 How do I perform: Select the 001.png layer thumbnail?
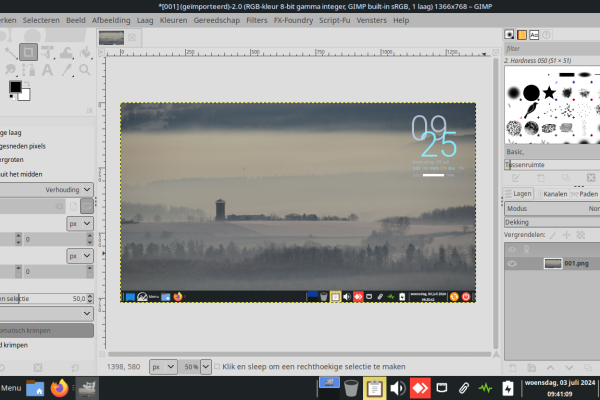pyautogui.click(x=552, y=264)
